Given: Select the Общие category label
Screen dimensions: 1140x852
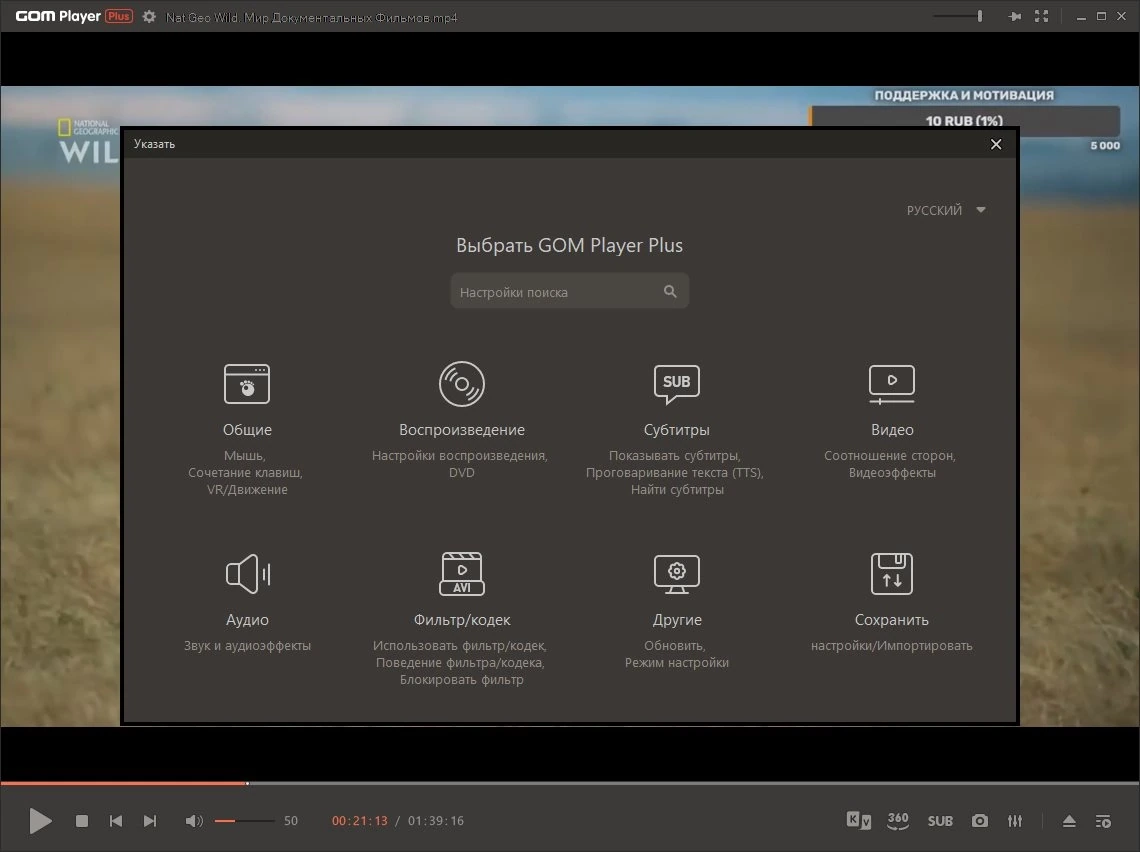Looking at the screenshot, I should click(247, 430).
